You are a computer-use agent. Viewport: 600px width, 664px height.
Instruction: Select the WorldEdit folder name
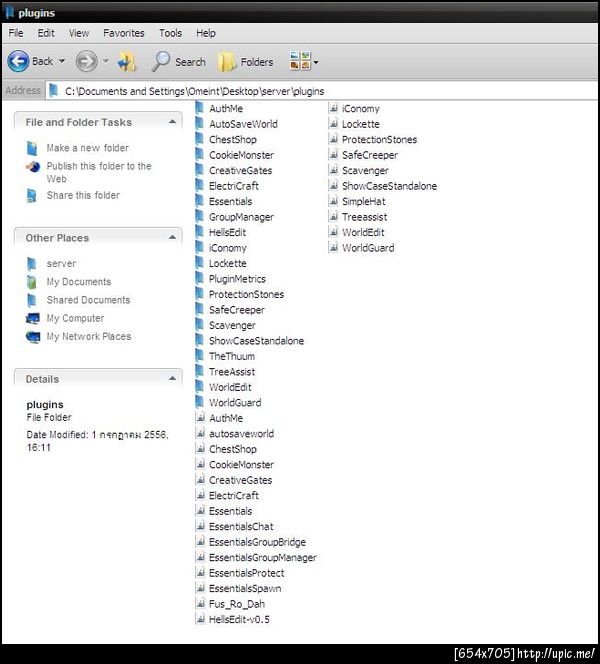click(230, 387)
